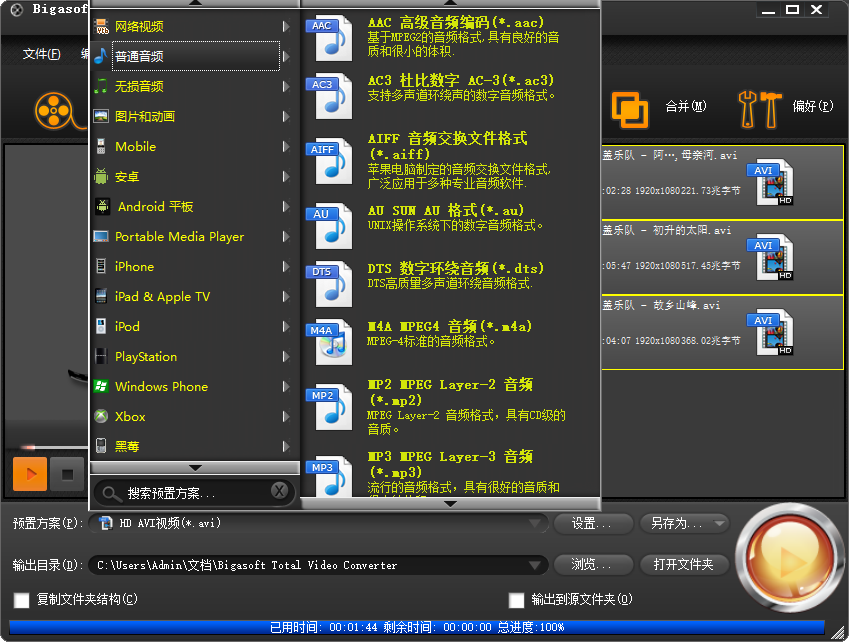Click the 打开文件夹 button
Viewport: 849px width, 642px height.
(684, 563)
